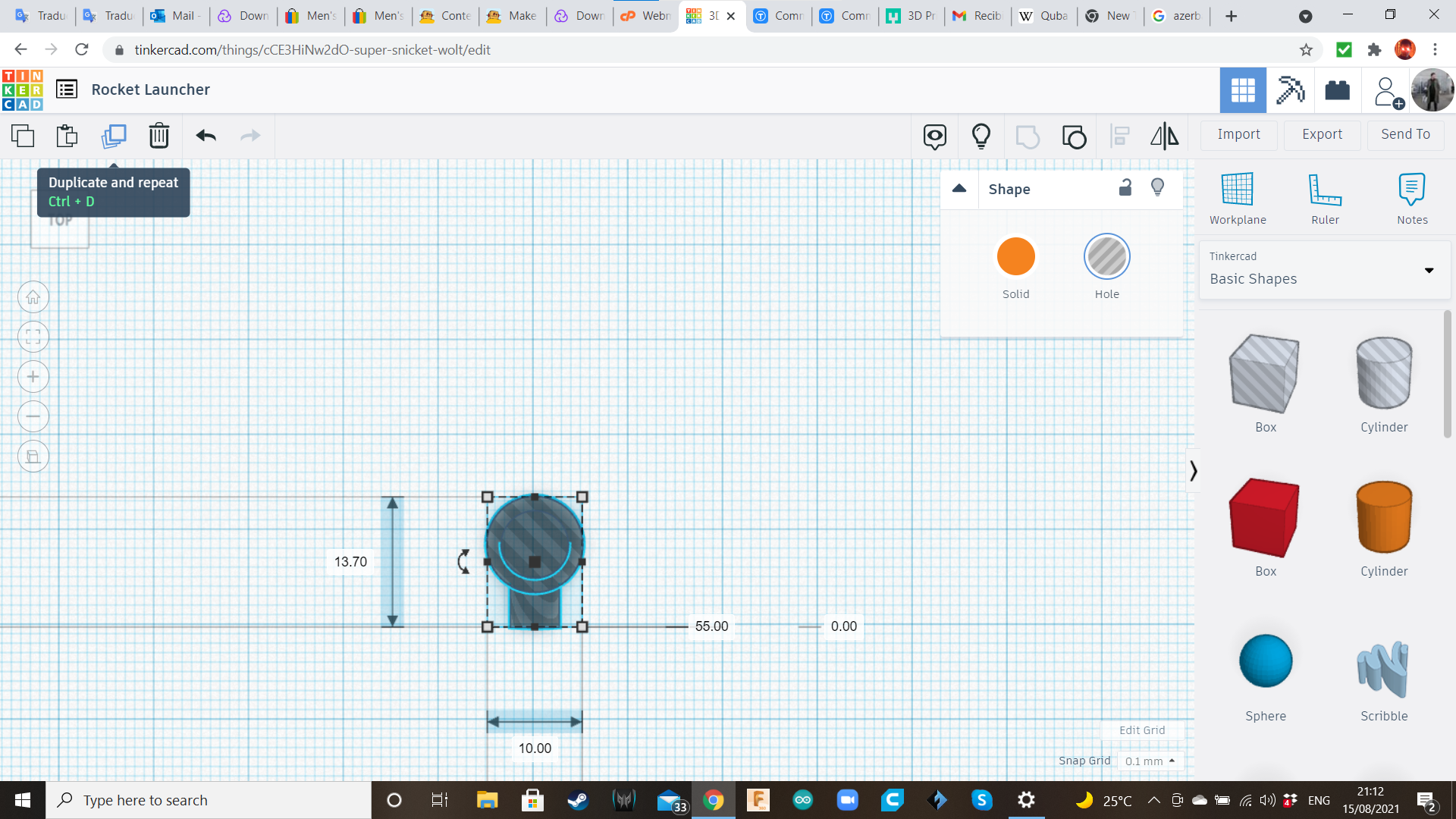
Task: Click the Mirror tool icon
Action: pyautogui.click(x=1164, y=136)
